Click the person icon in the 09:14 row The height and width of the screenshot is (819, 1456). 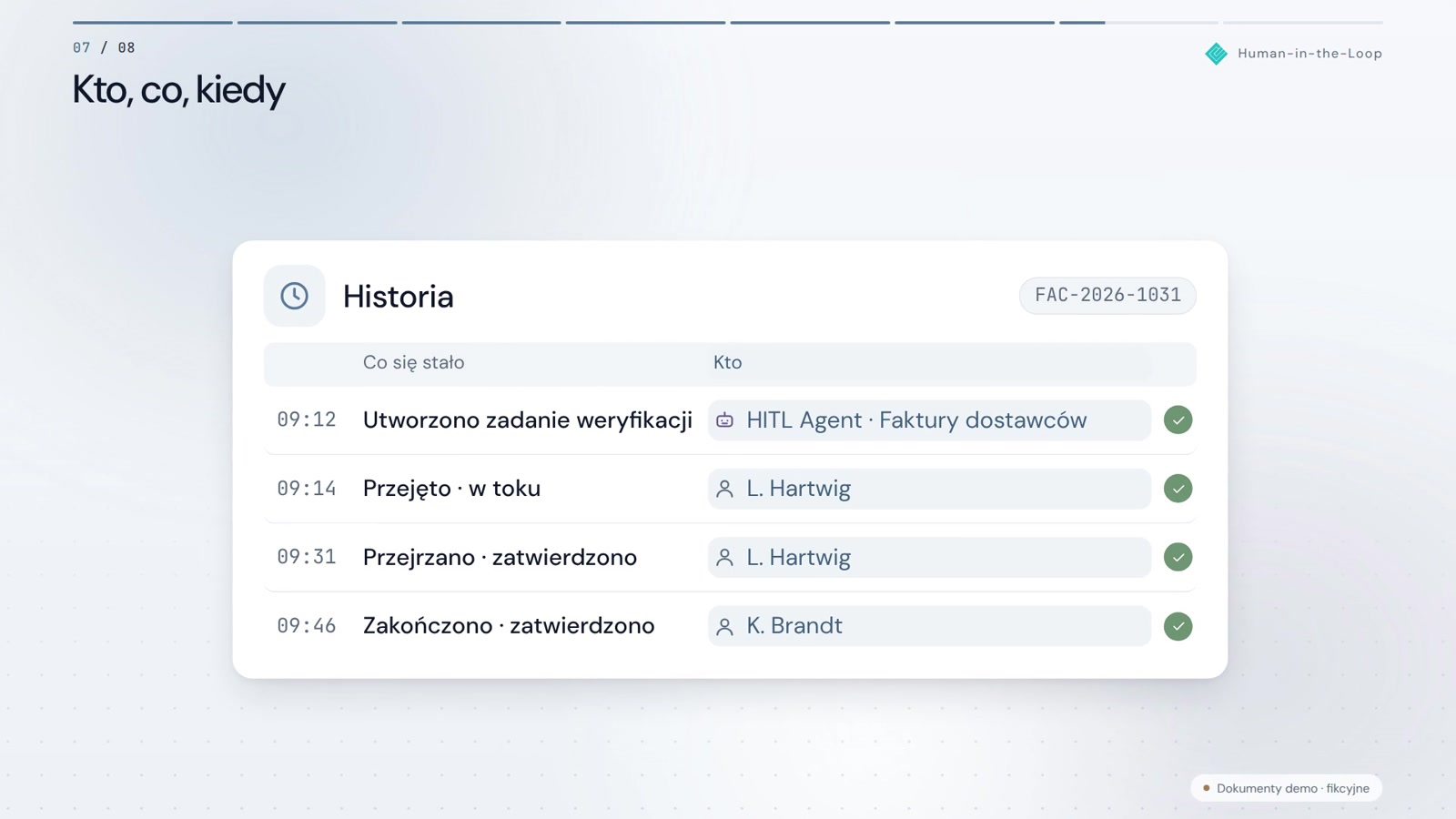(x=724, y=489)
